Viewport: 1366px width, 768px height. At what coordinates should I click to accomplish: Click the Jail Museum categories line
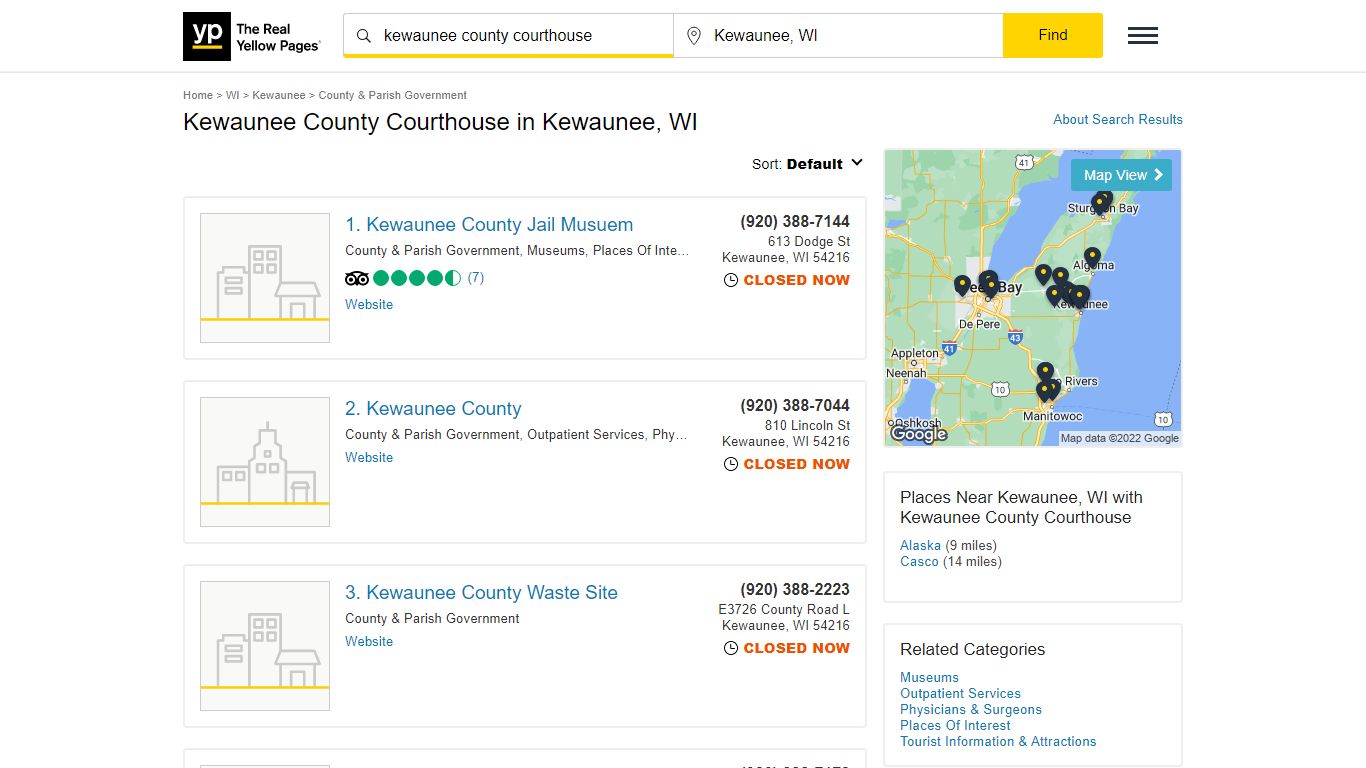tap(517, 251)
